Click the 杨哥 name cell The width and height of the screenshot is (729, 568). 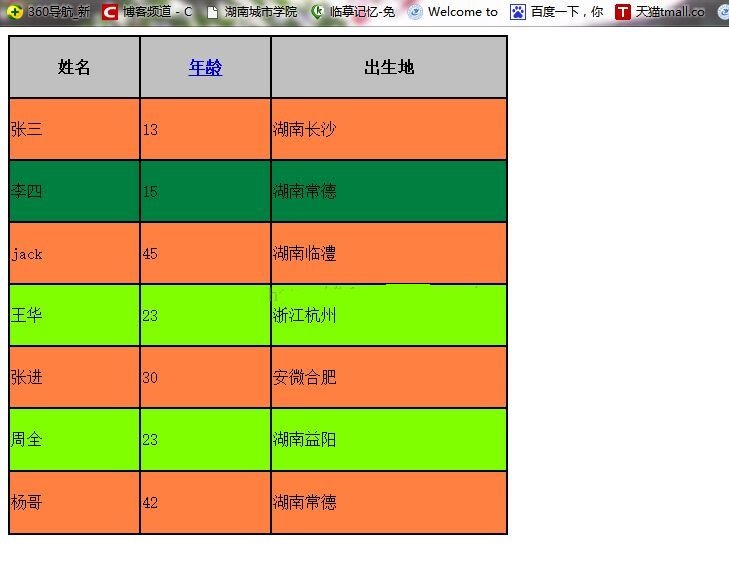tap(74, 502)
